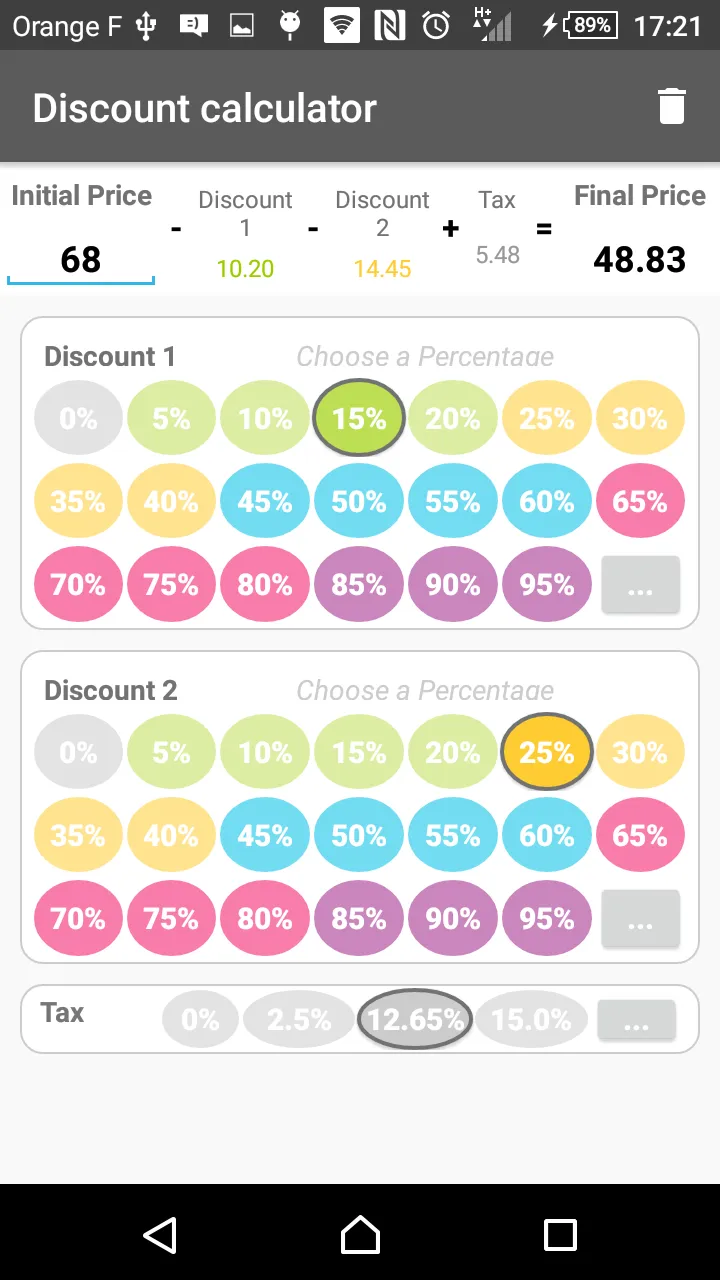Screen dimensions: 720x1280
Task: Choose 0% tax rate
Action: (x=200, y=1019)
